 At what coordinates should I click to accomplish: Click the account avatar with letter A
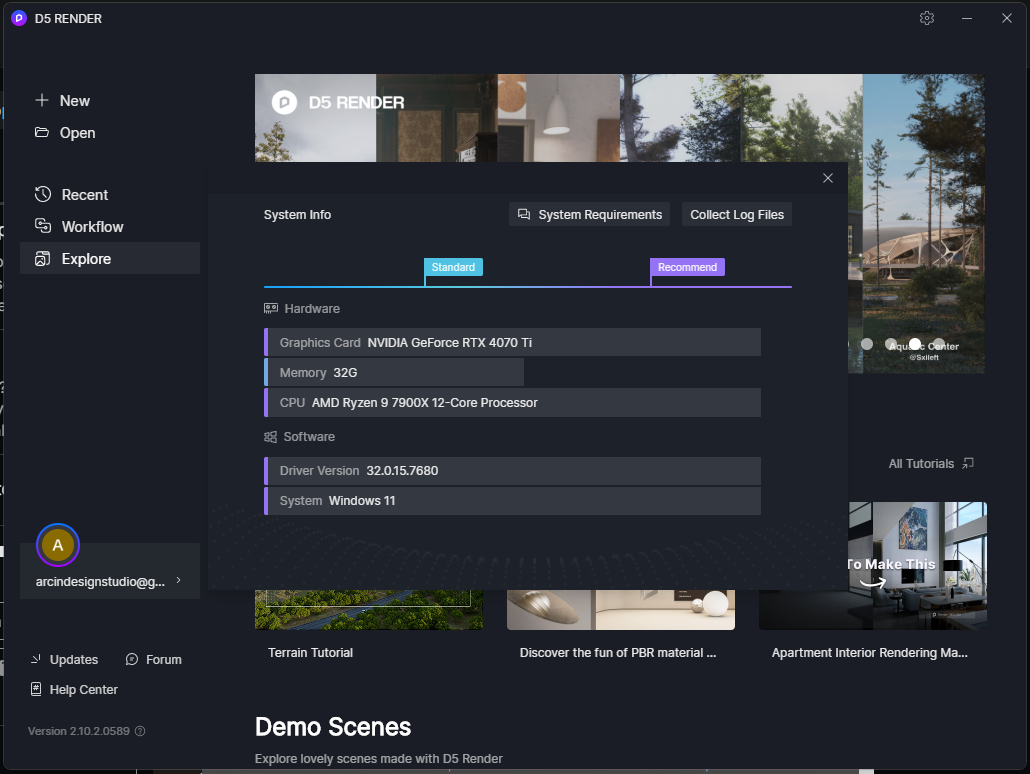[58, 545]
